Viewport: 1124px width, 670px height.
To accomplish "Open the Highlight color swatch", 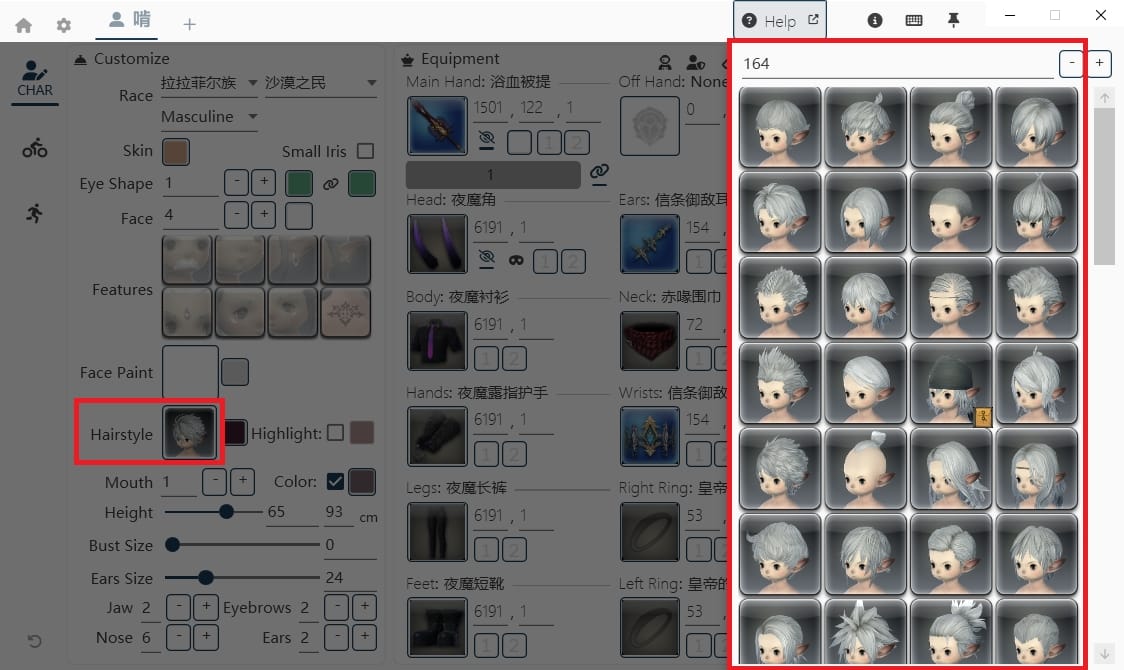I will coord(362,432).
